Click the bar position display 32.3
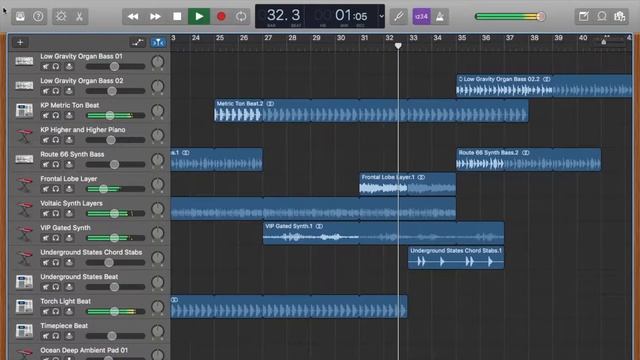 point(283,16)
